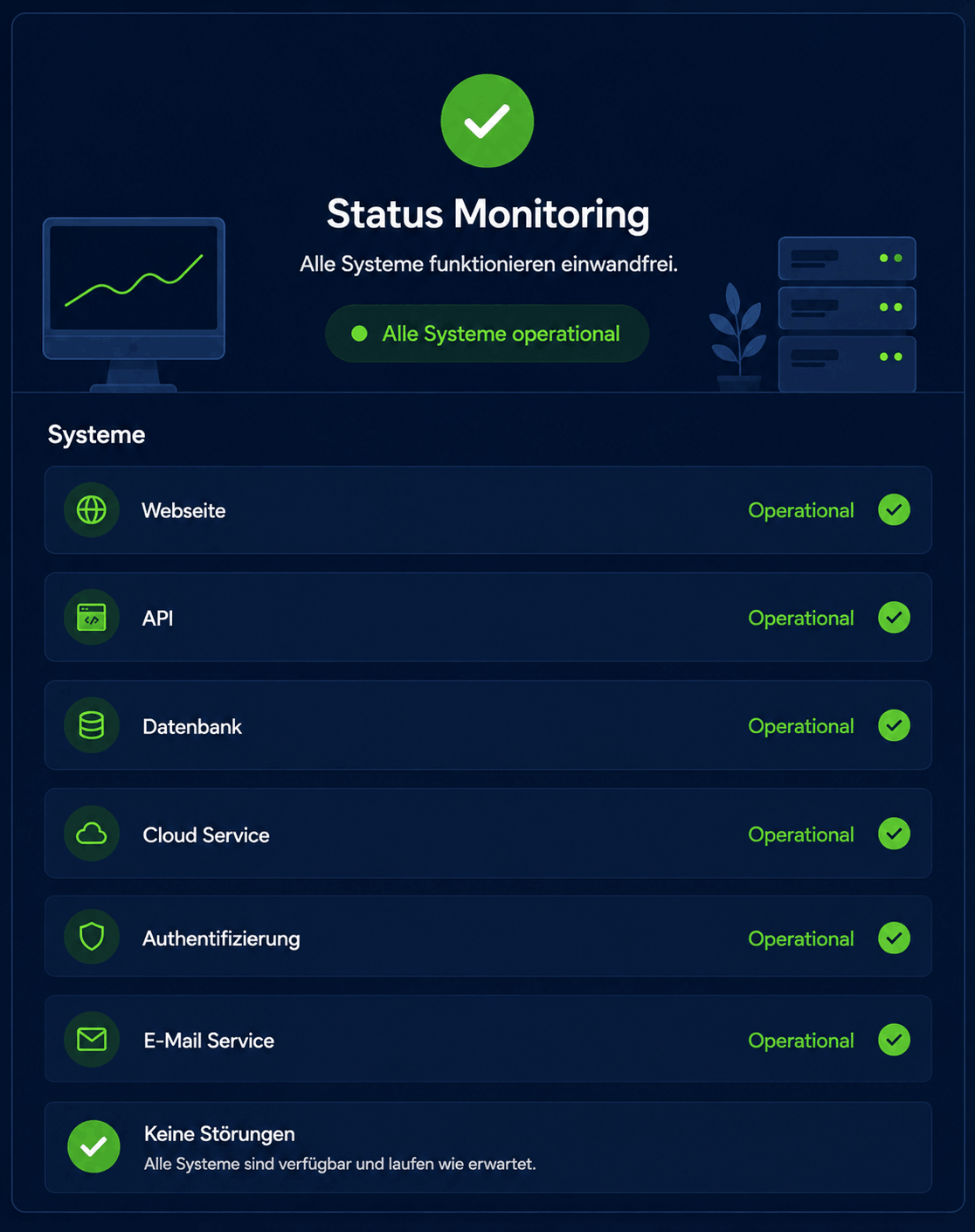The height and width of the screenshot is (1232, 975).
Task: Select the E-Mail Service label
Action: [209, 1040]
